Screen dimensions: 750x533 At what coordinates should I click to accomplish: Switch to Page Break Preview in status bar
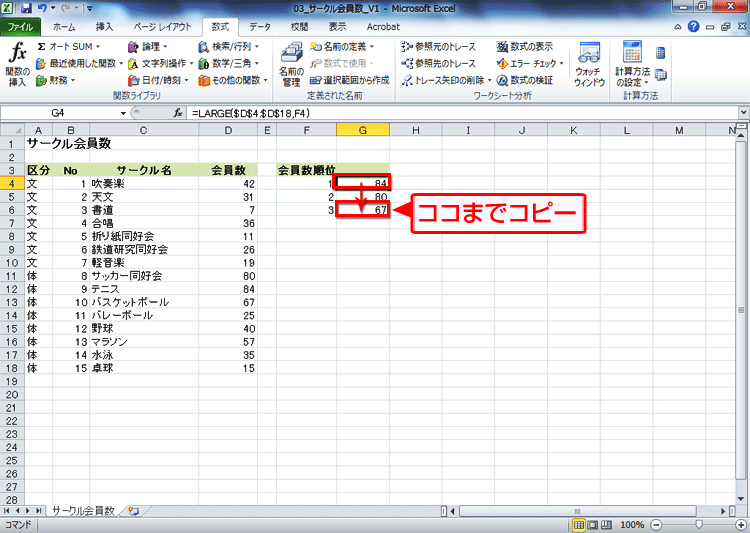click(x=606, y=525)
